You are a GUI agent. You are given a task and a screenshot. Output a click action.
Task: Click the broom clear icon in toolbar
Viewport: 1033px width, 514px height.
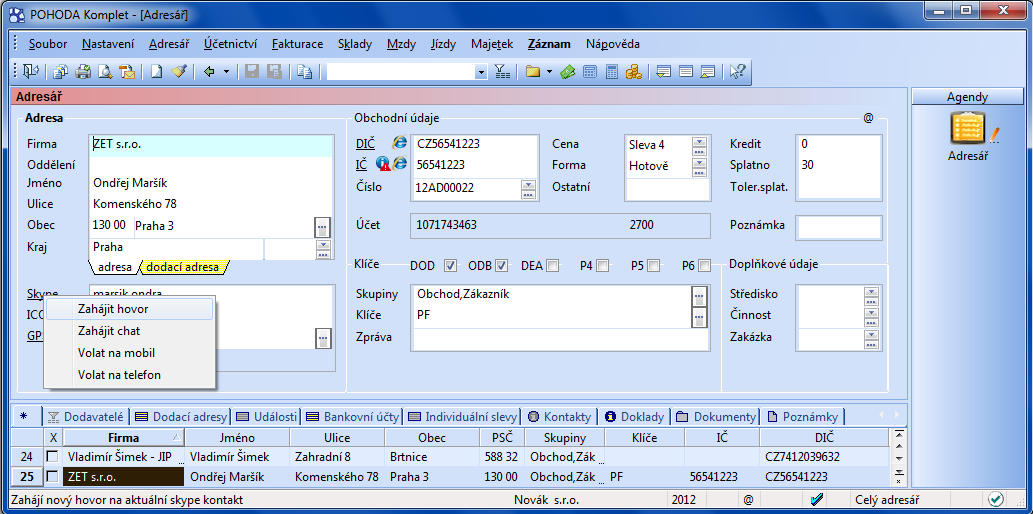click(180, 72)
